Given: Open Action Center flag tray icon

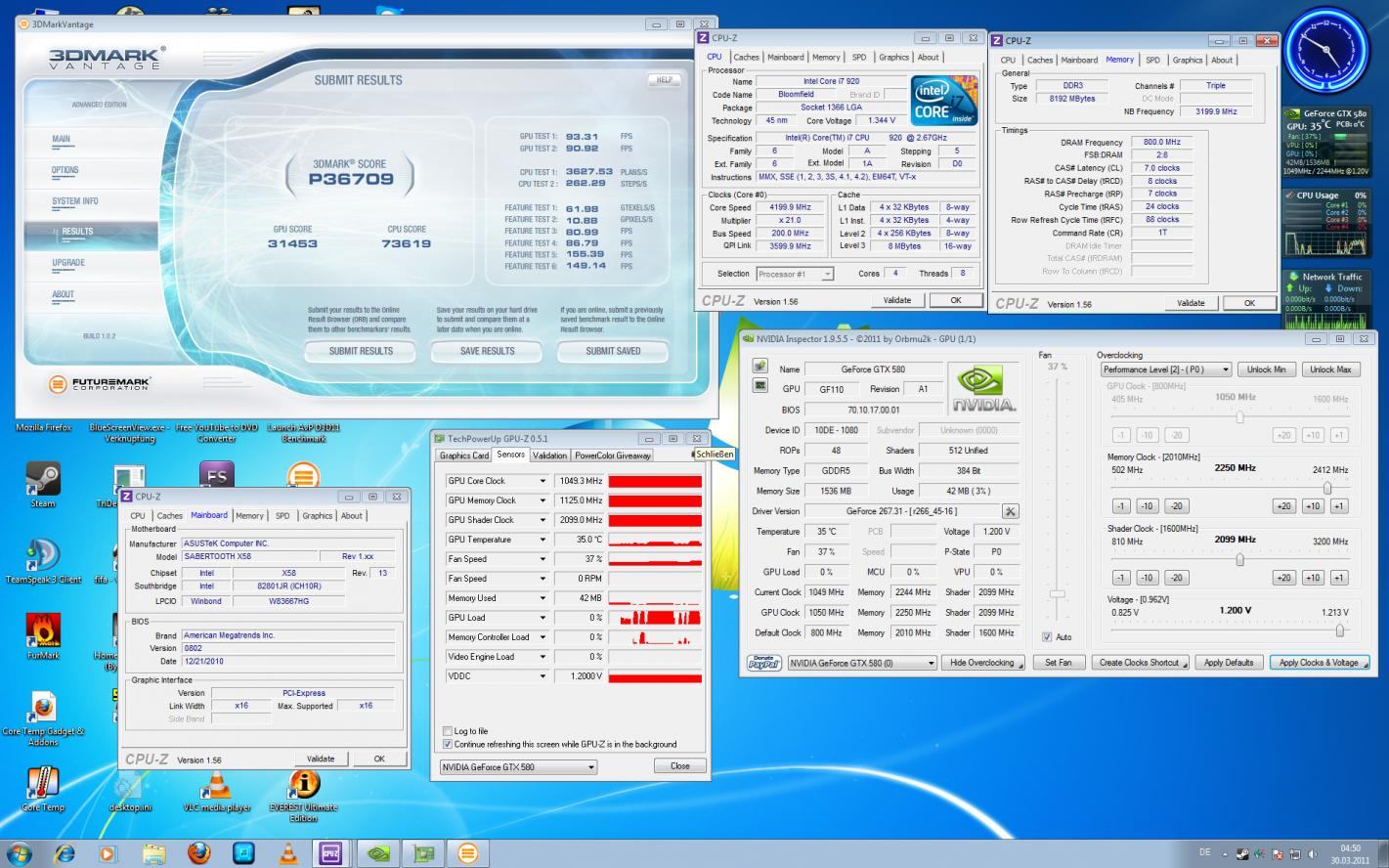Looking at the screenshot, I should pos(1278,853).
